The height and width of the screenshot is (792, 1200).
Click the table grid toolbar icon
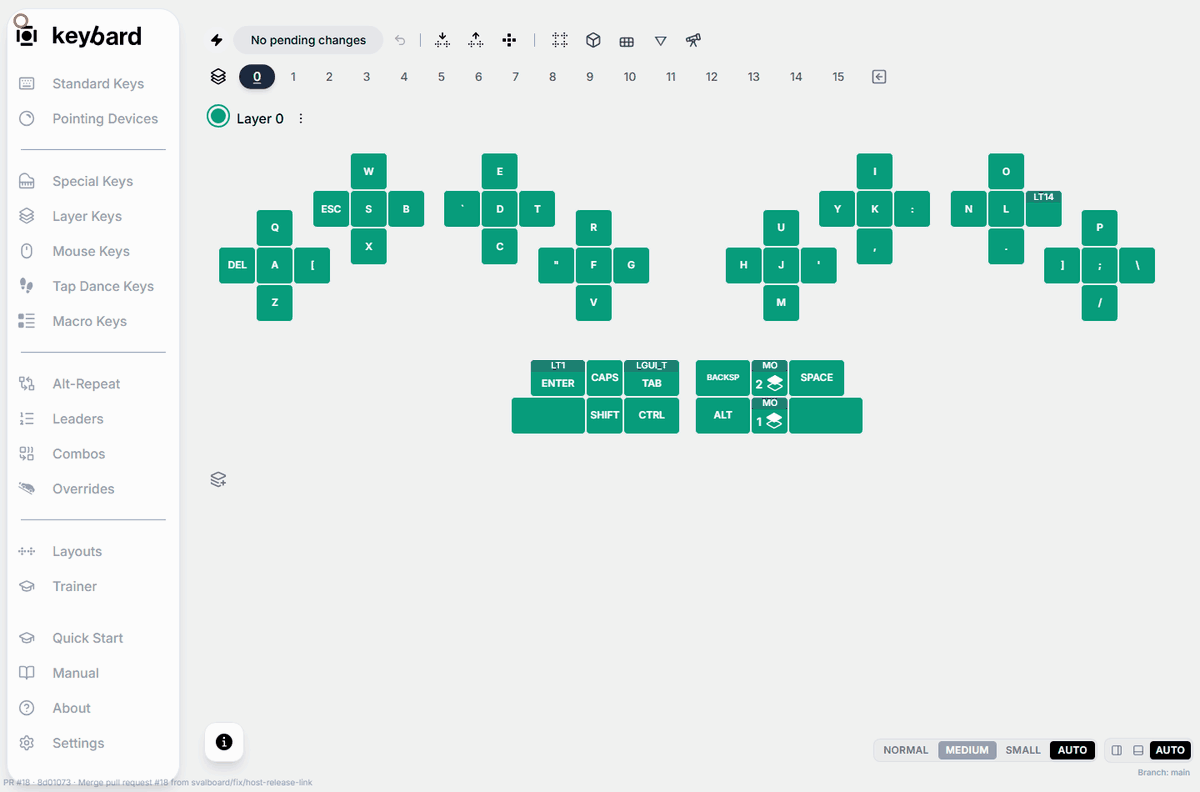coord(627,41)
